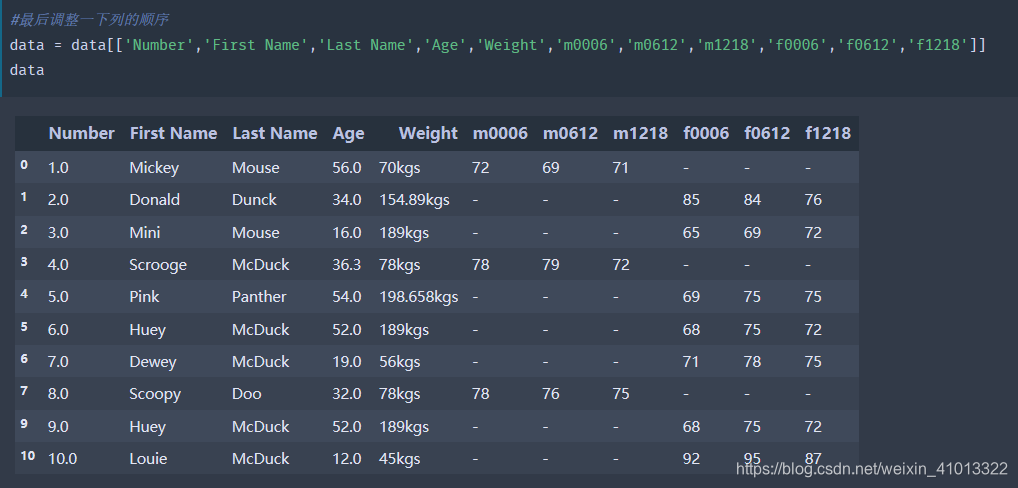Click the 56kgs weight cell
This screenshot has height=488, width=1018.
400,361
